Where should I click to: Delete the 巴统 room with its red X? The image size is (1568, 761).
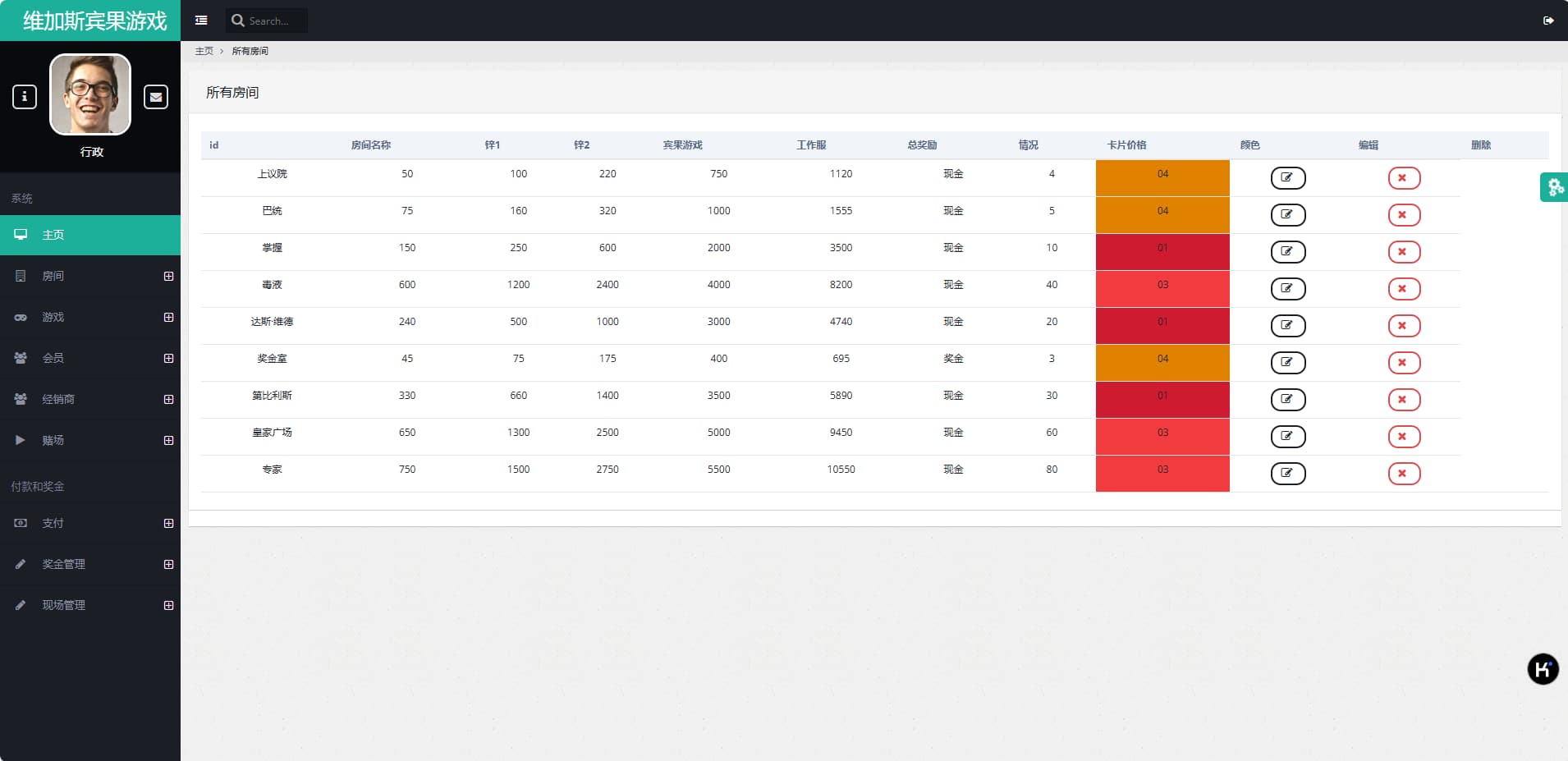(x=1403, y=215)
